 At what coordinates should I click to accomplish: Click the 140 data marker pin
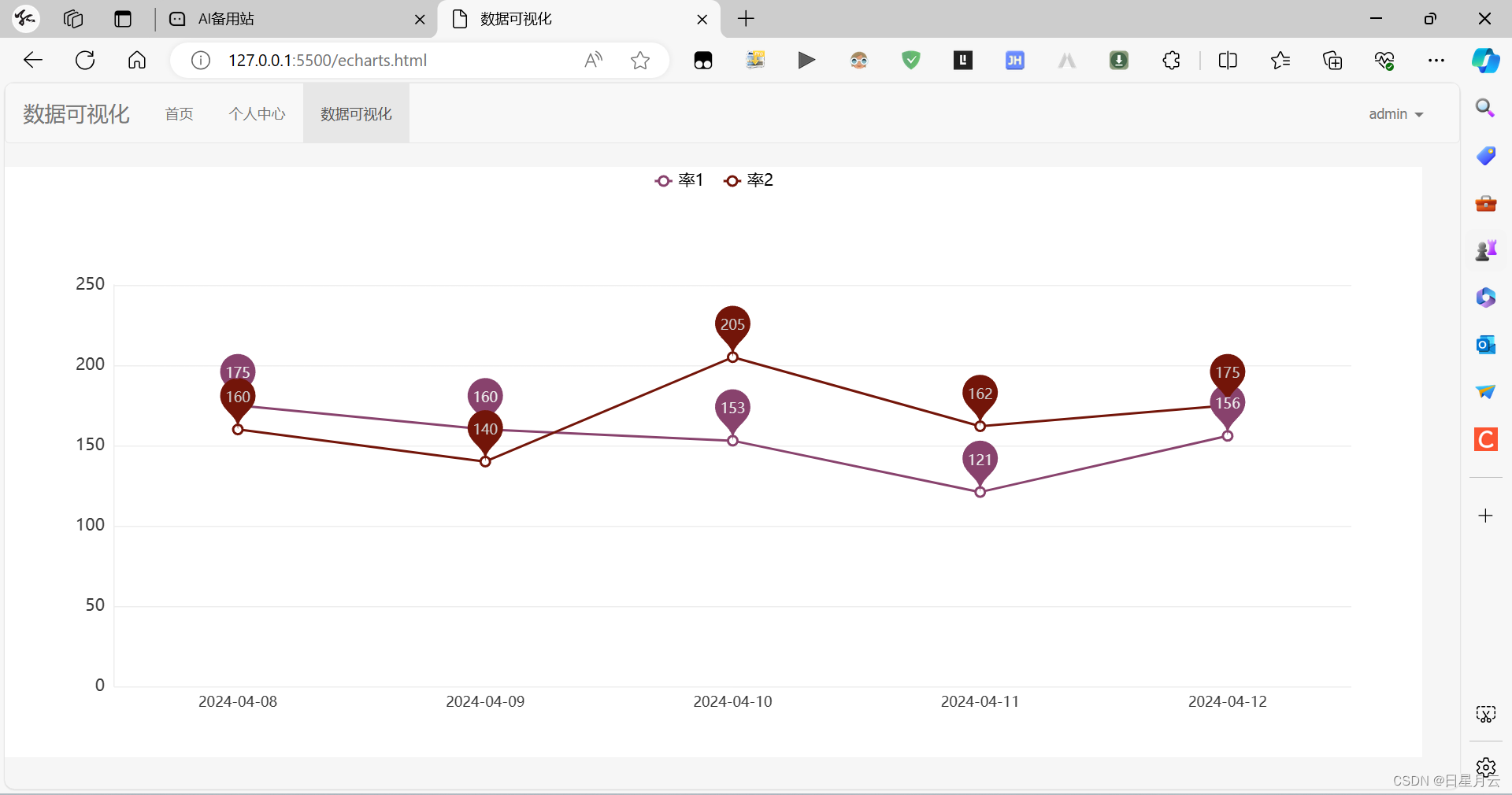click(485, 431)
